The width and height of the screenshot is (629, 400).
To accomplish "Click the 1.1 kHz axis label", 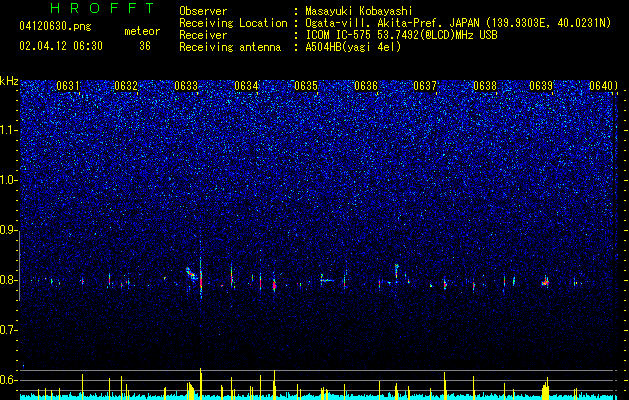I will click(8, 130).
